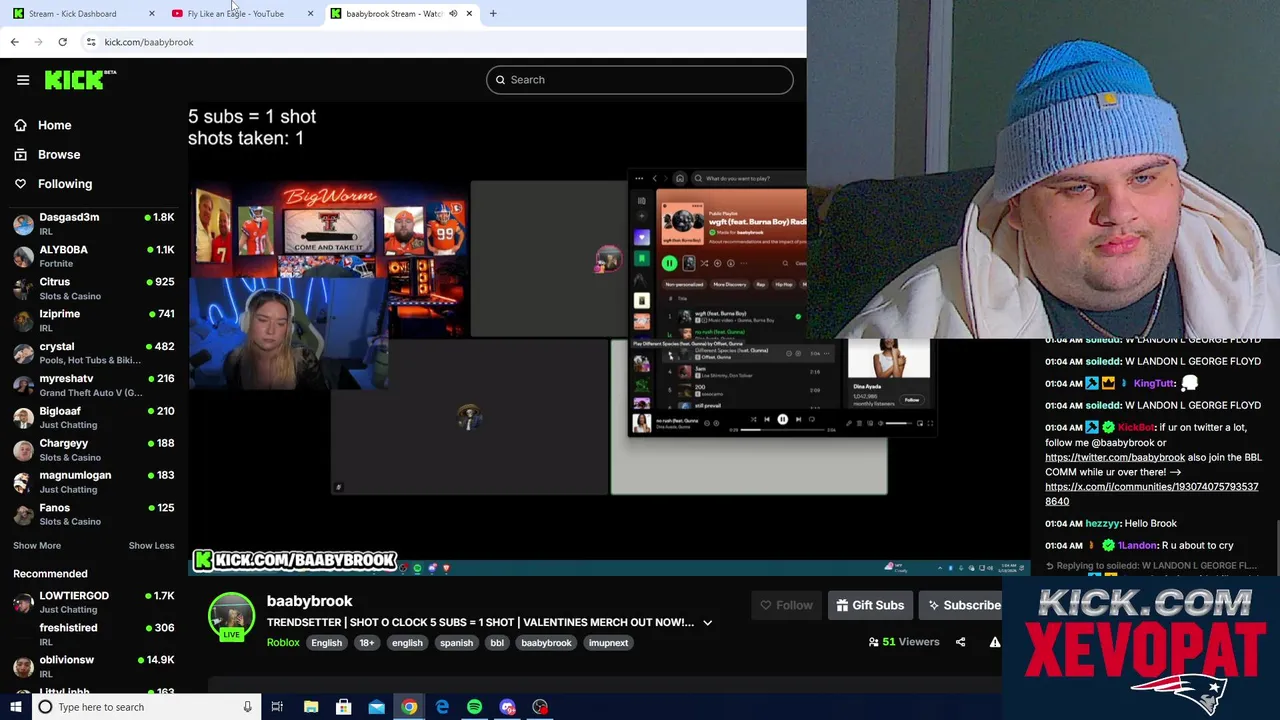Open Task View on taskbar
The image size is (1280, 720).
[x=277, y=707]
